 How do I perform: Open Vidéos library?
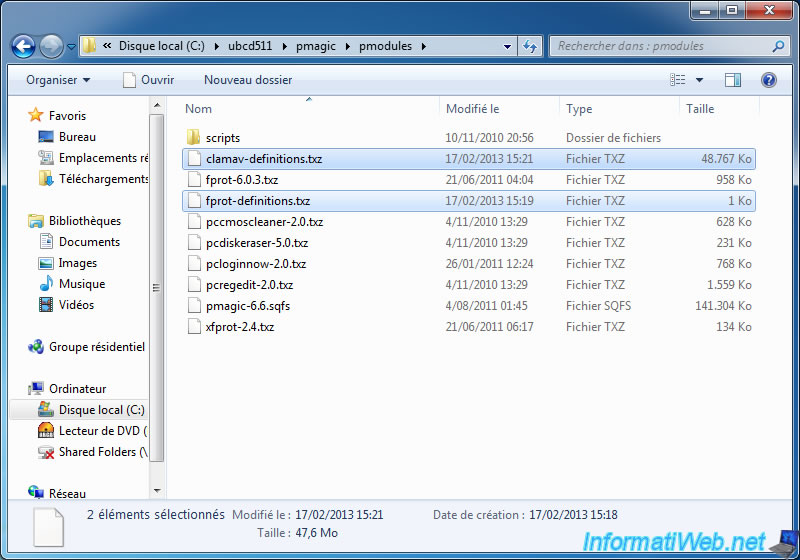pos(77,304)
